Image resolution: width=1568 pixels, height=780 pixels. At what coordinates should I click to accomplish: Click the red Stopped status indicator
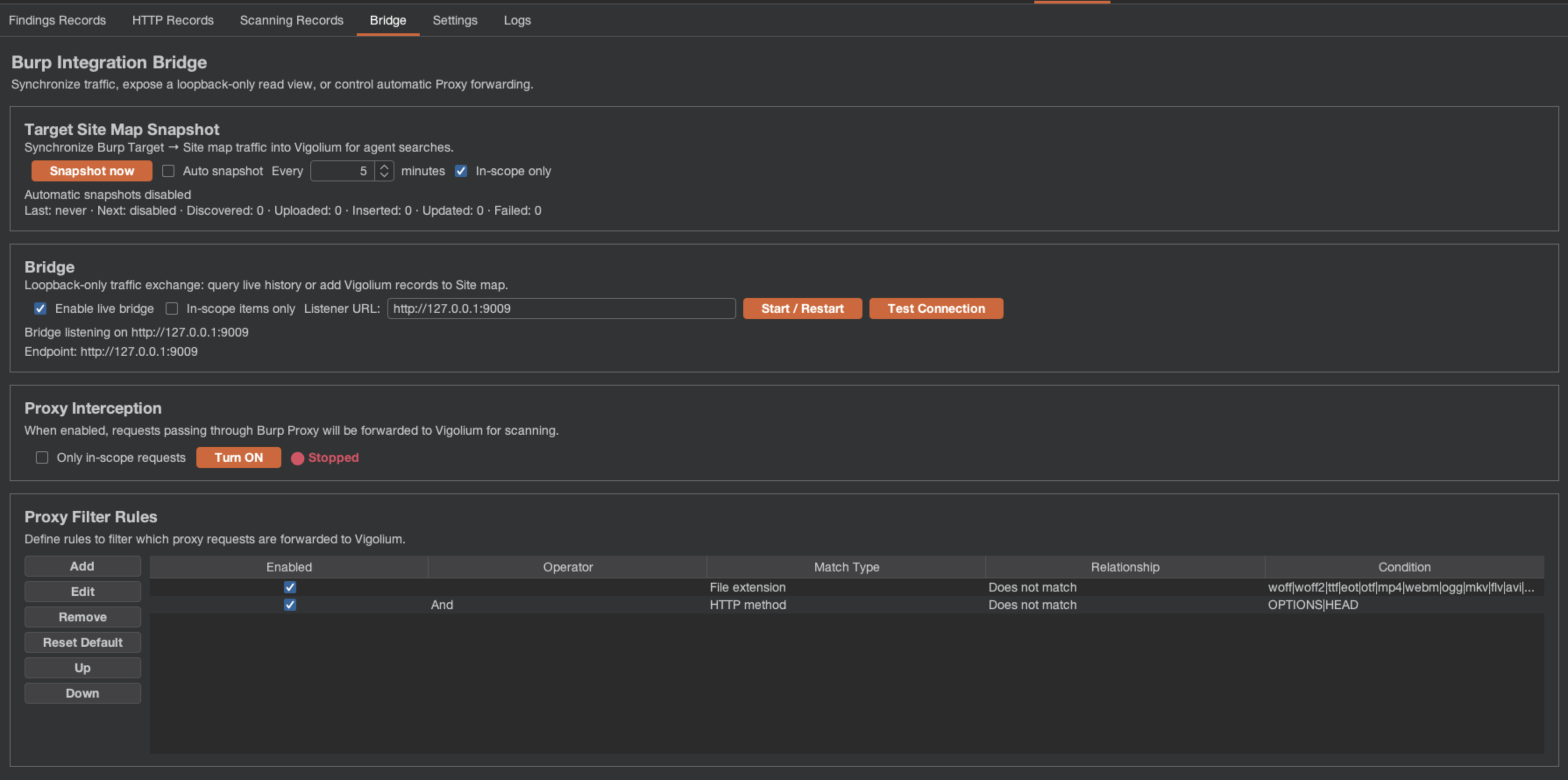pos(325,457)
